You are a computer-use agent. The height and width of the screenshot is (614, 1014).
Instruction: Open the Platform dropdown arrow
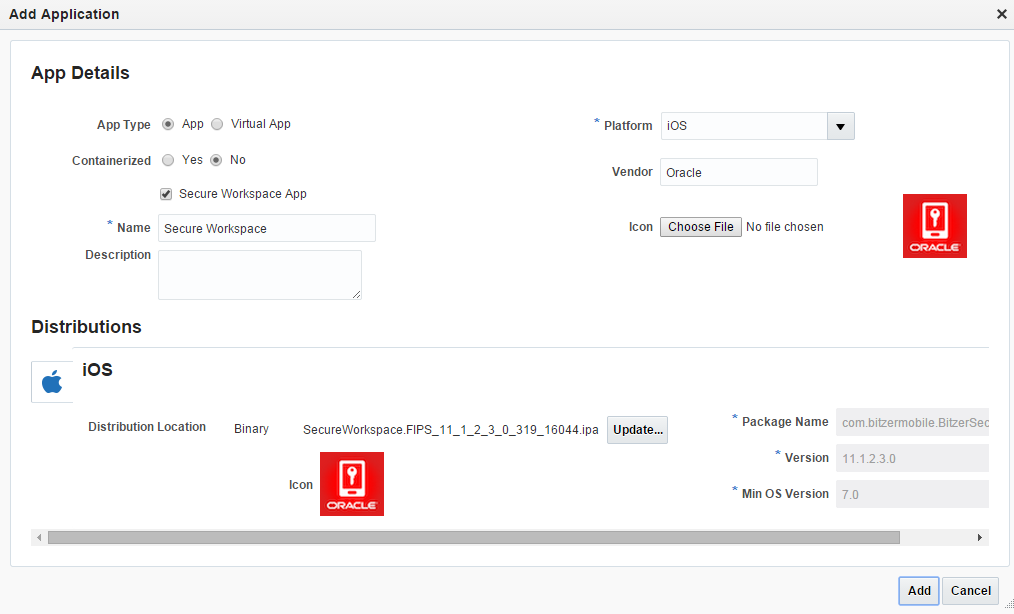click(x=841, y=126)
